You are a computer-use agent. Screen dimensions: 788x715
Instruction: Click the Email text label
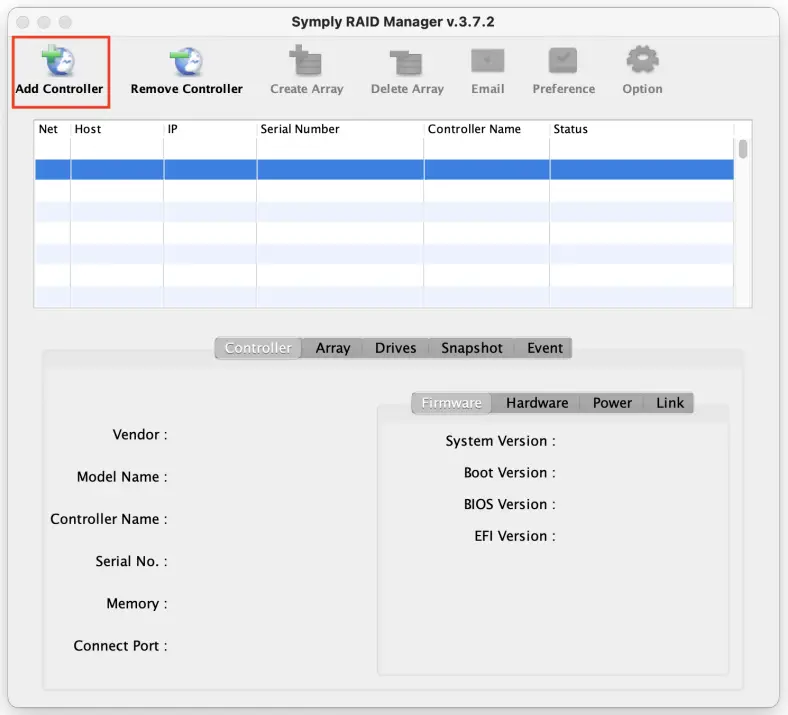click(487, 88)
